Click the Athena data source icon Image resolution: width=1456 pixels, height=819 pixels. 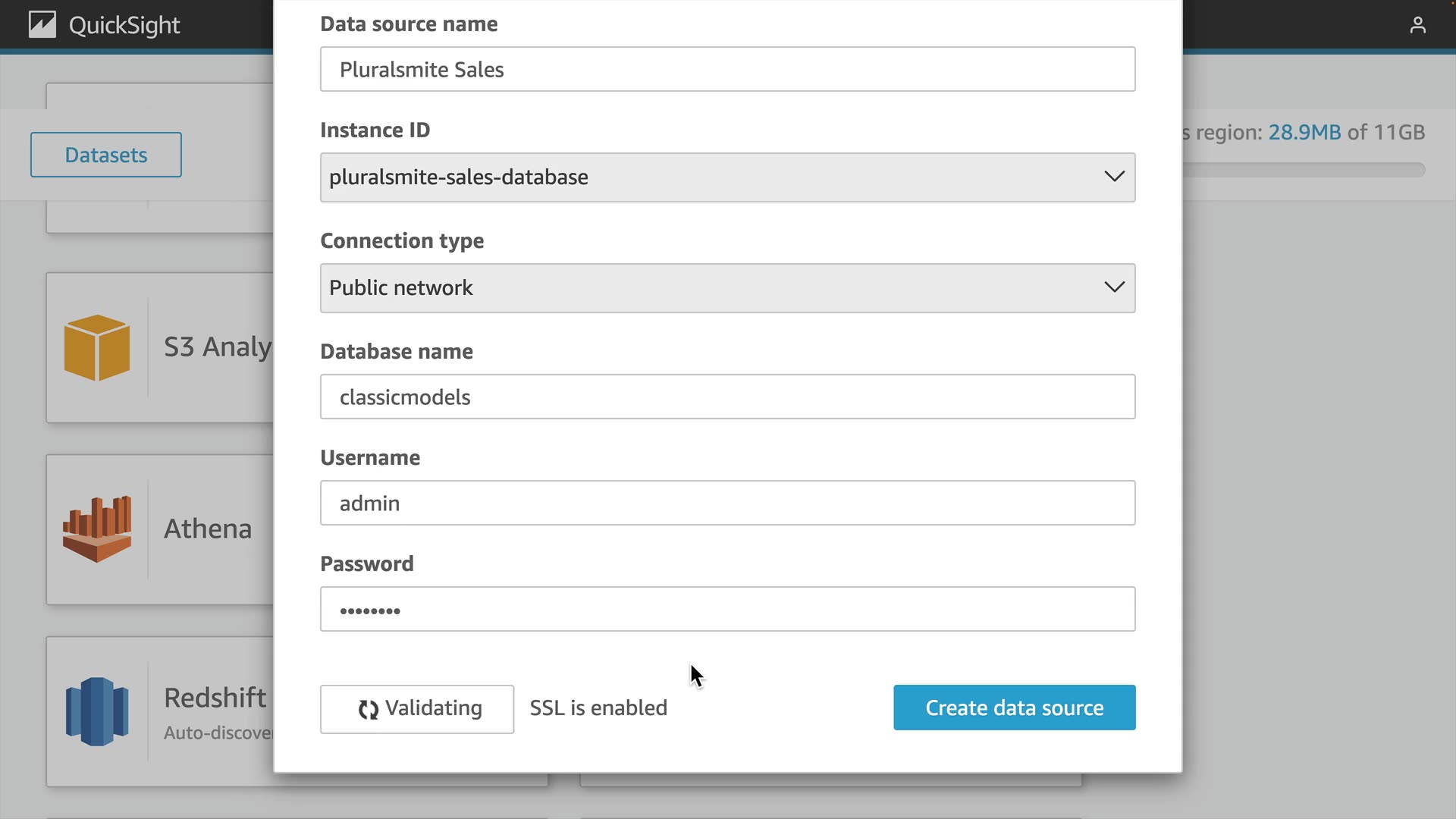pos(97,529)
